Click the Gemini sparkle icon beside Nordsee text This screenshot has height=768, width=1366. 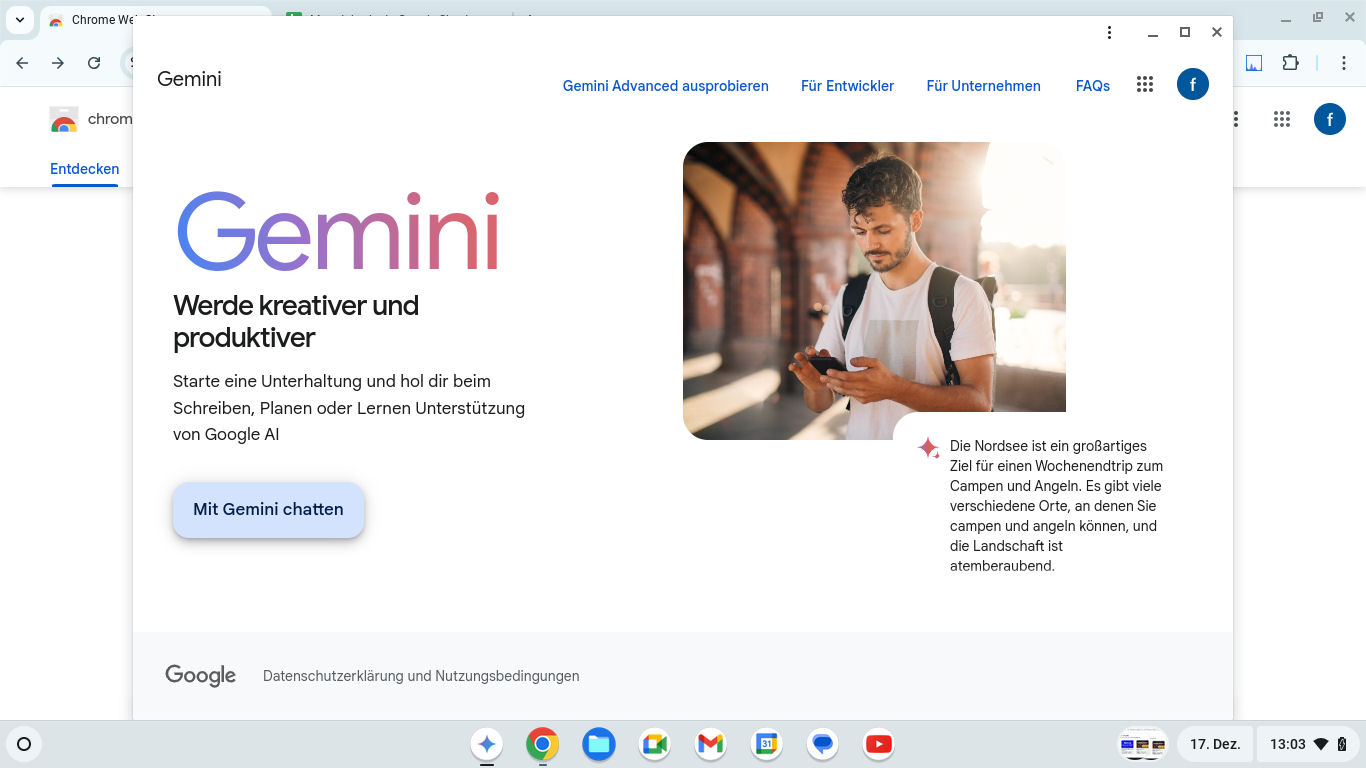[929, 447]
